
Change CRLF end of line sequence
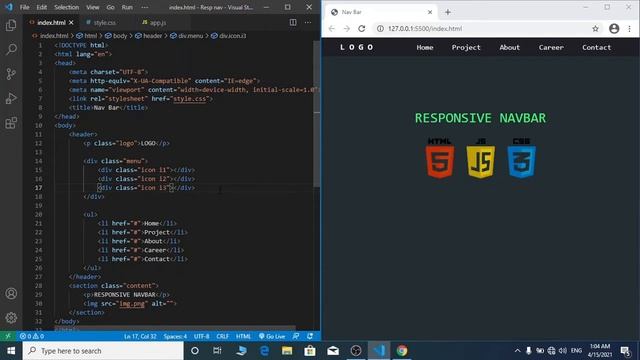click(222, 336)
